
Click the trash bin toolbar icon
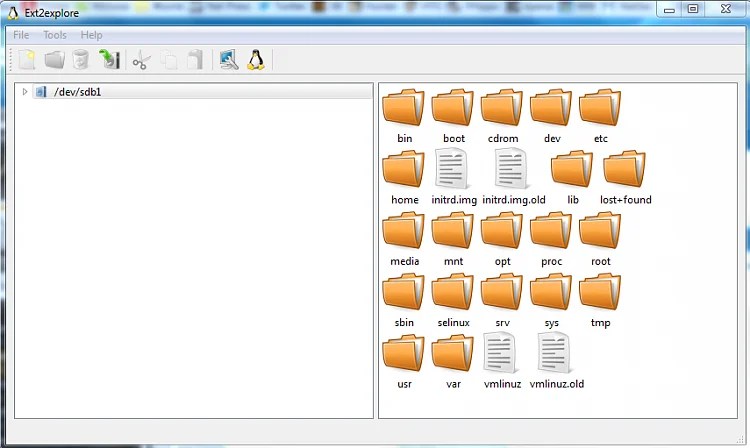click(81, 60)
